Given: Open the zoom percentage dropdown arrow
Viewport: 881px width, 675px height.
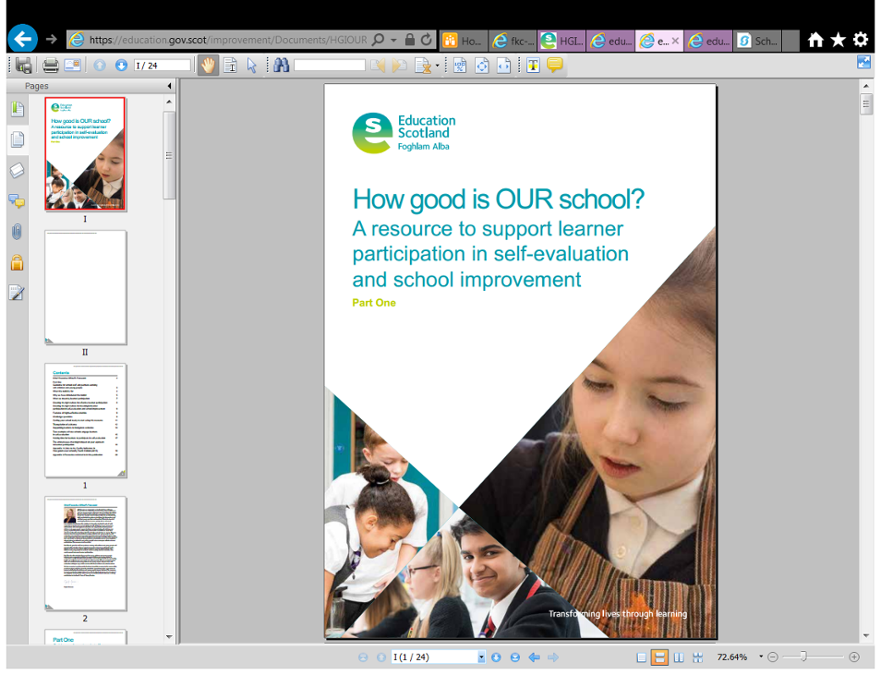Looking at the screenshot, I should tap(761, 656).
